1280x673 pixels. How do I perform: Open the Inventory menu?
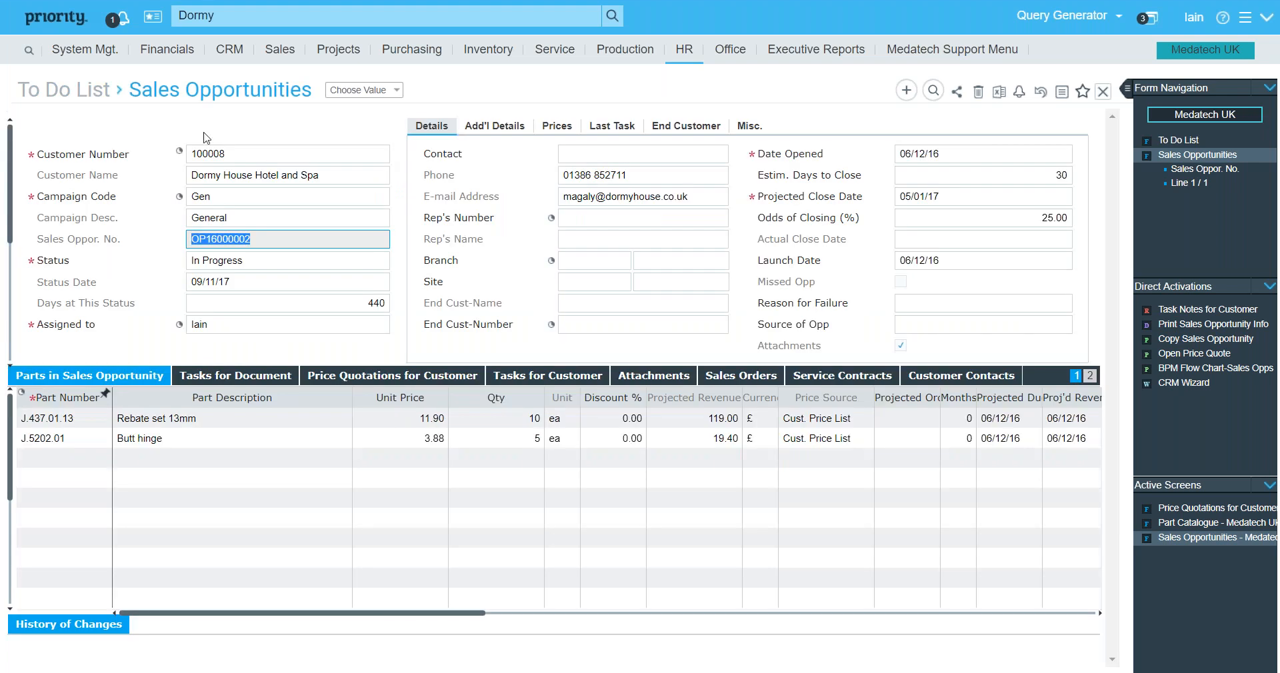point(488,49)
